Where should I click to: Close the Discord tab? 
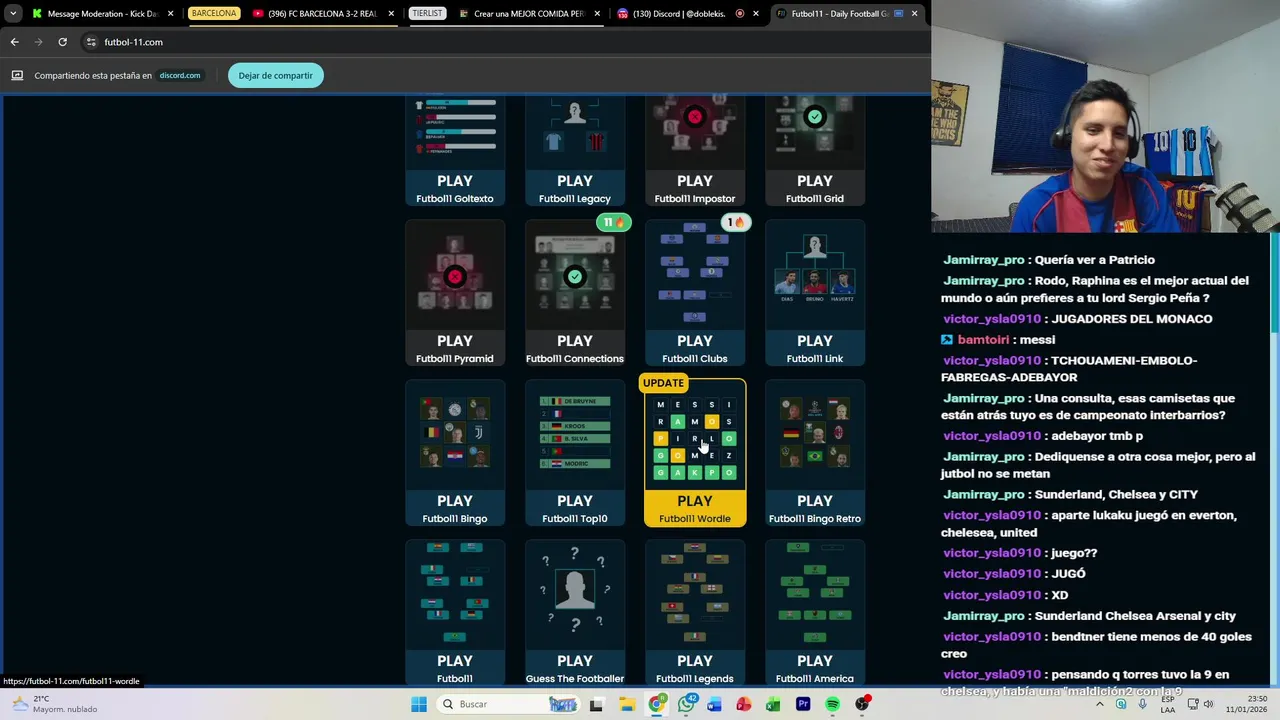pos(756,14)
